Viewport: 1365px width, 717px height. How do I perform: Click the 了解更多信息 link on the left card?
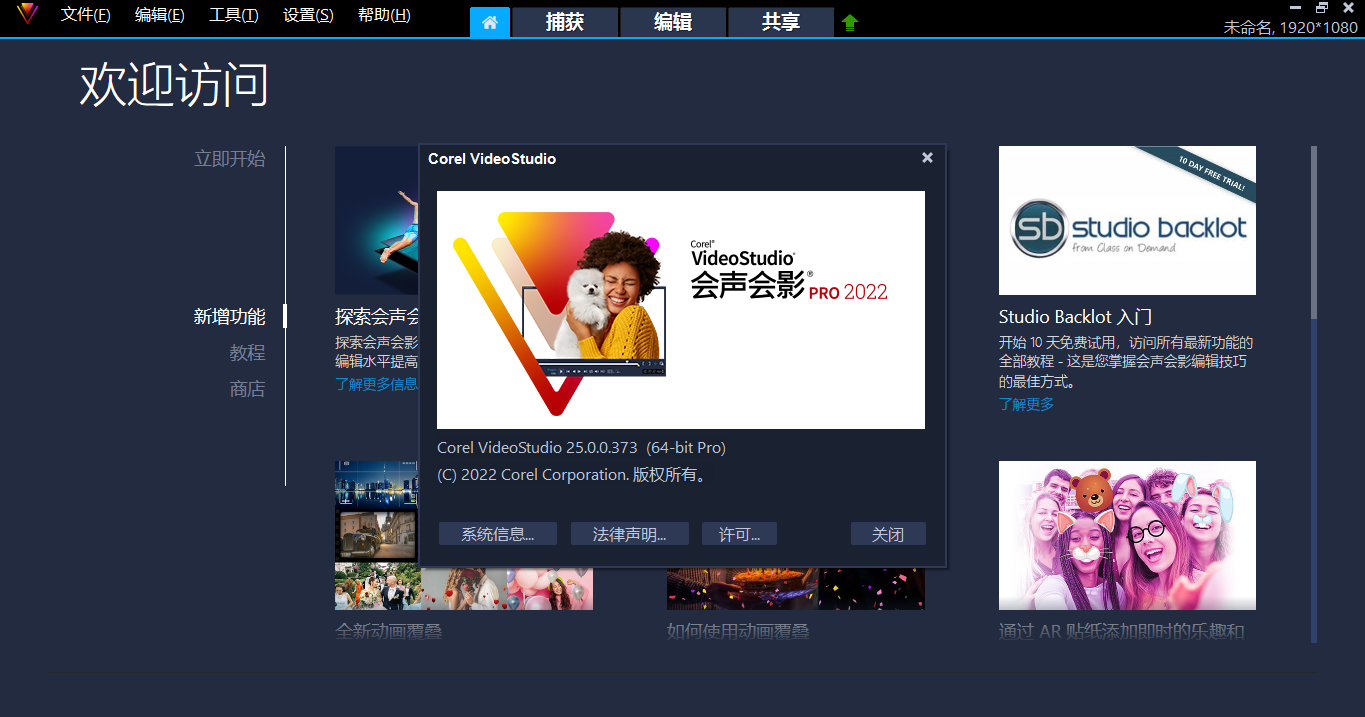(377, 384)
